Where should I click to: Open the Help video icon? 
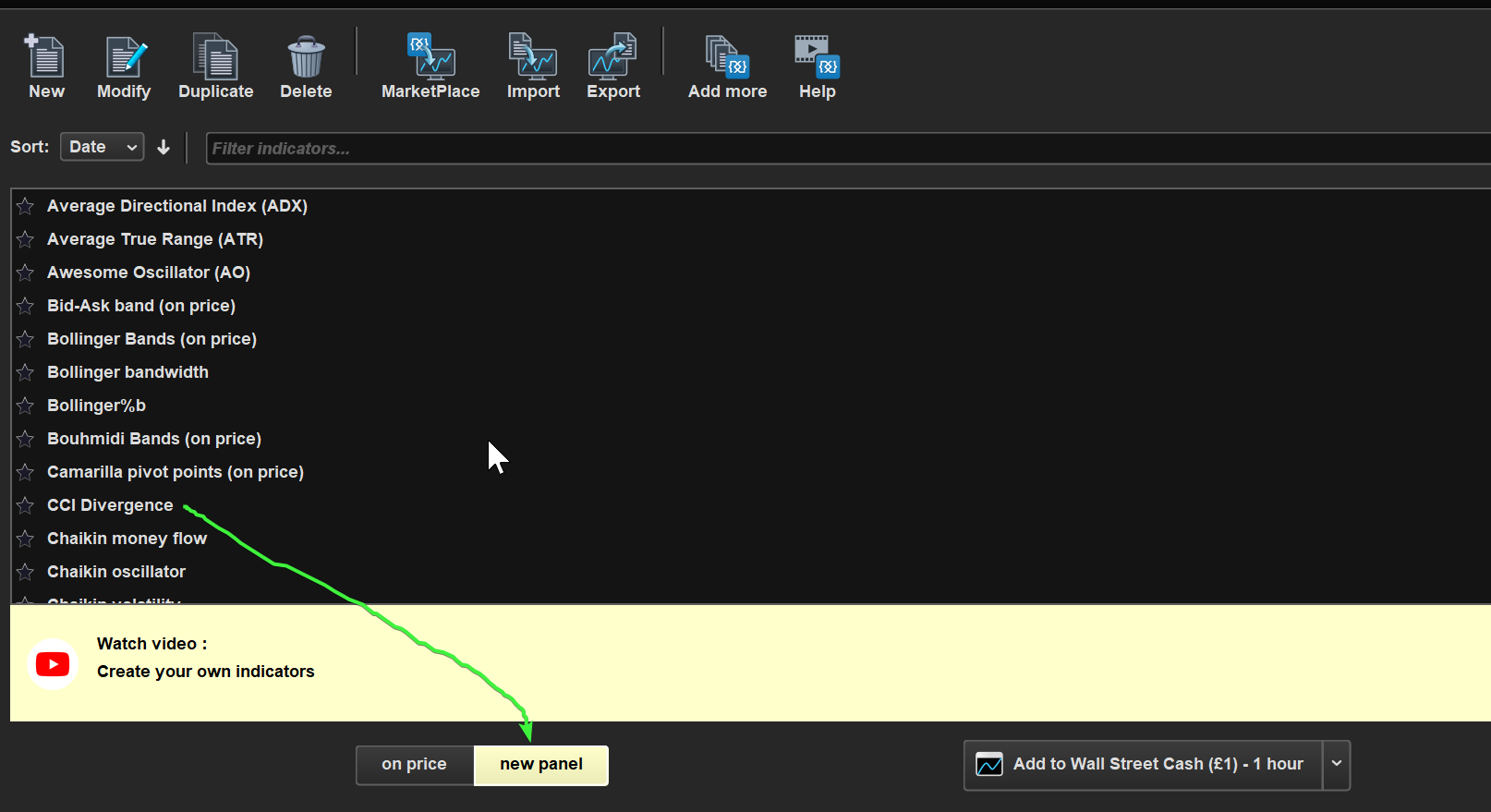coord(817,57)
